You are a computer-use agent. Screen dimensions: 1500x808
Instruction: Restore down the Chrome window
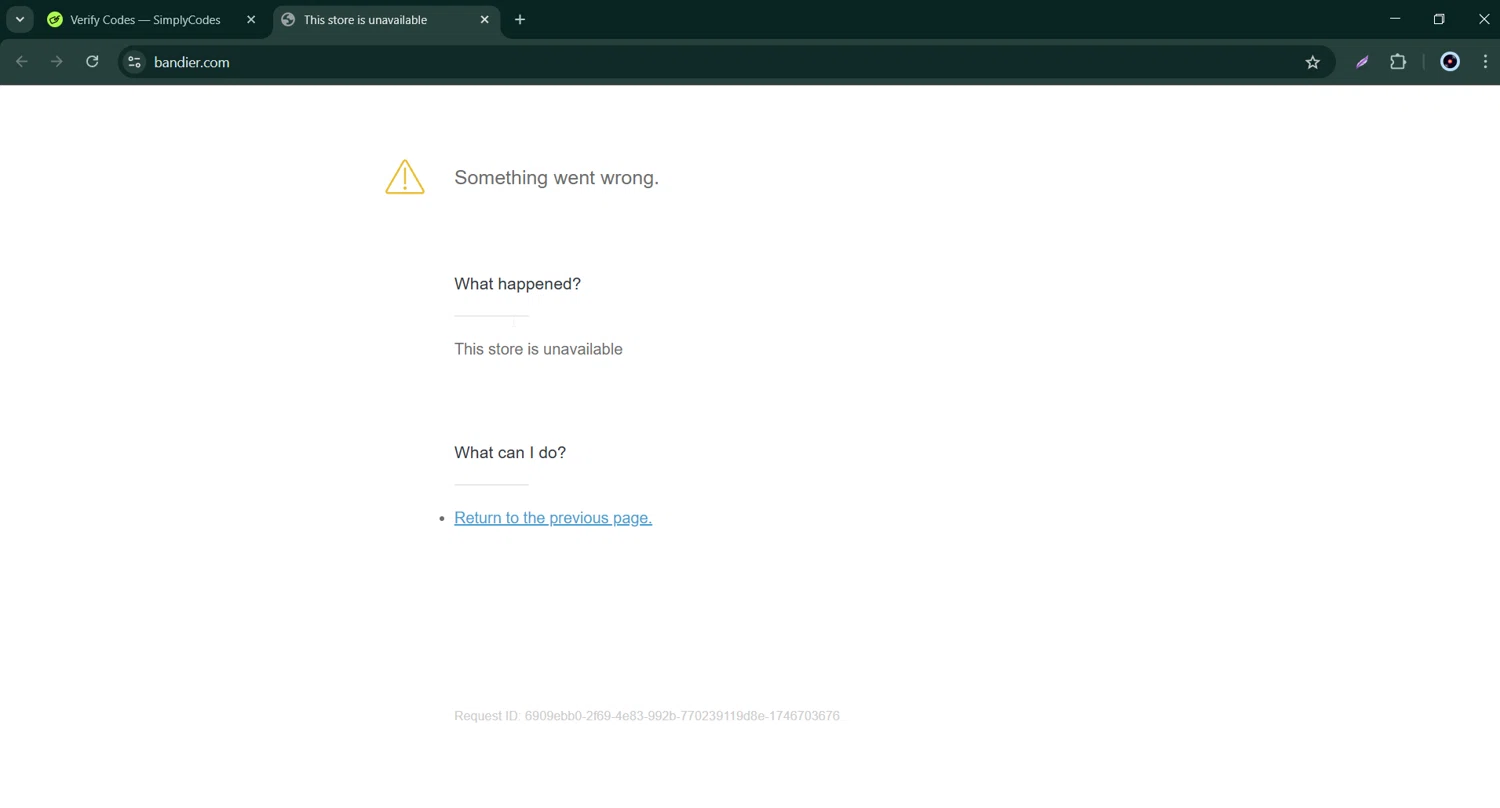coord(1439,19)
